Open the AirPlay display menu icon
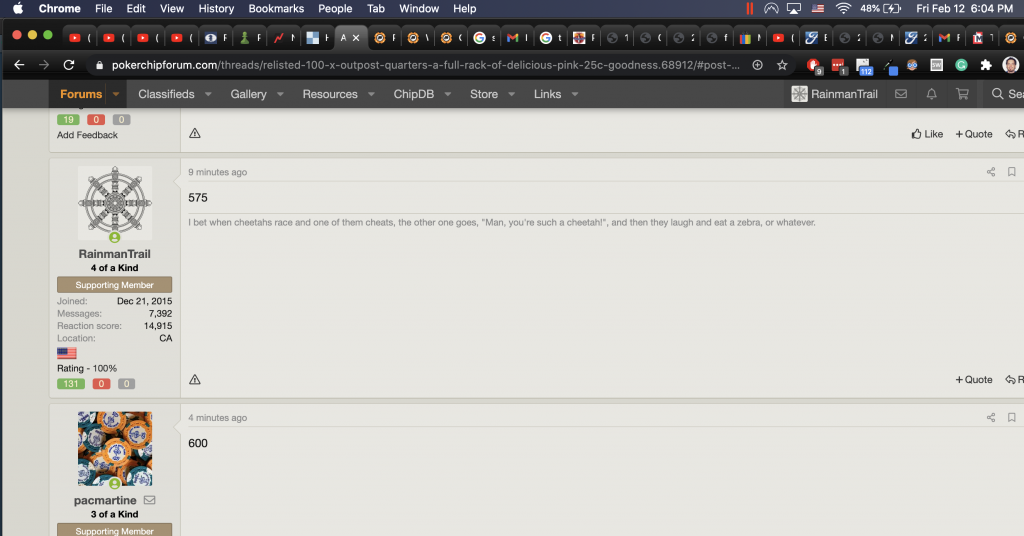The height and width of the screenshot is (536, 1024). click(x=794, y=8)
